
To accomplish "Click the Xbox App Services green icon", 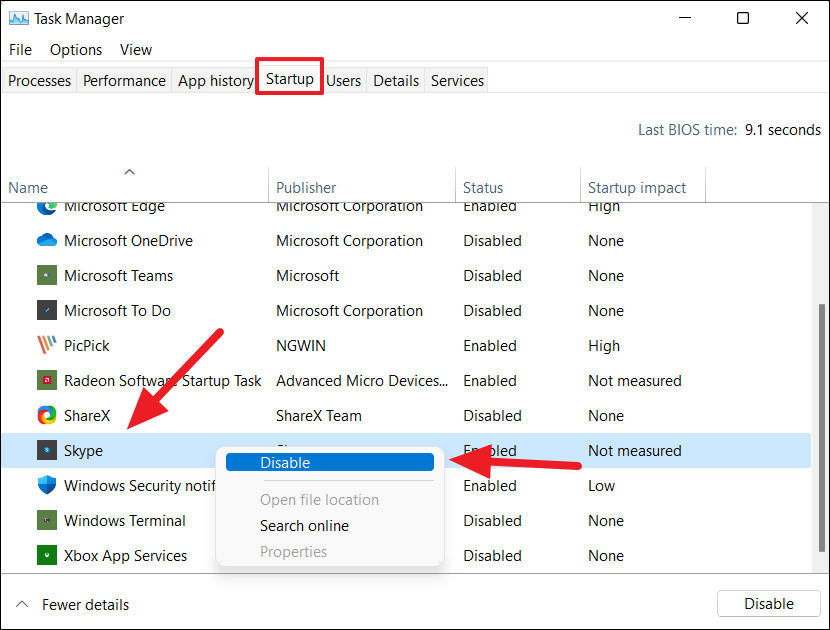I will click(x=47, y=555).
